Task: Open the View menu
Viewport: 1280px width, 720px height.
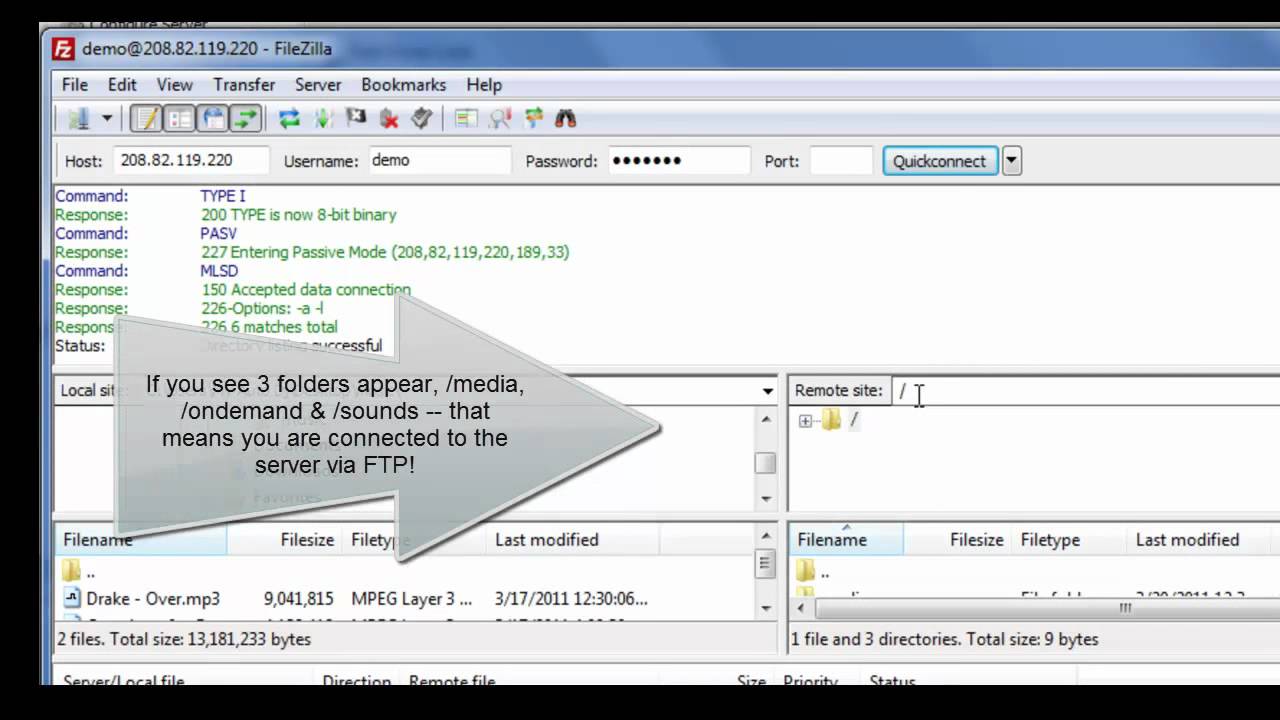Action: pos(175,85)
